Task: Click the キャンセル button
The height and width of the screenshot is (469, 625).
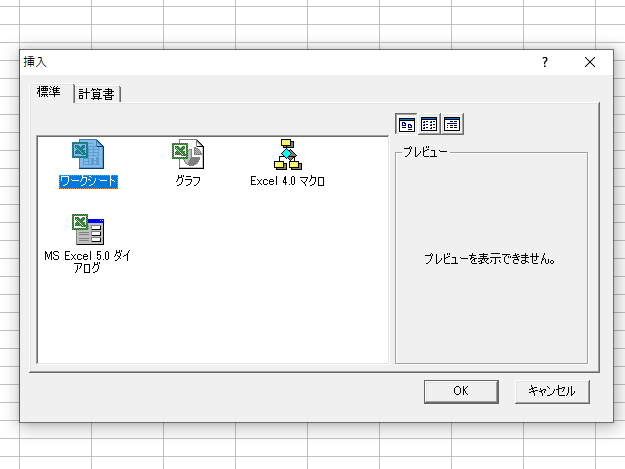Action: click(x=552, y=391)
